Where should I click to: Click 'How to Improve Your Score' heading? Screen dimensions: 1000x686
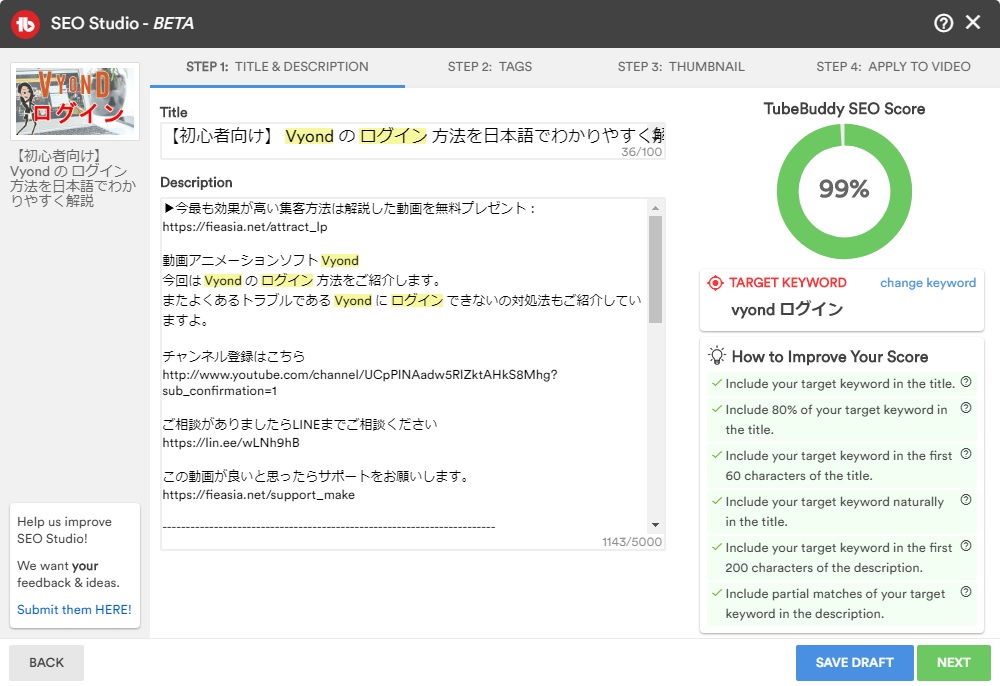830,356
